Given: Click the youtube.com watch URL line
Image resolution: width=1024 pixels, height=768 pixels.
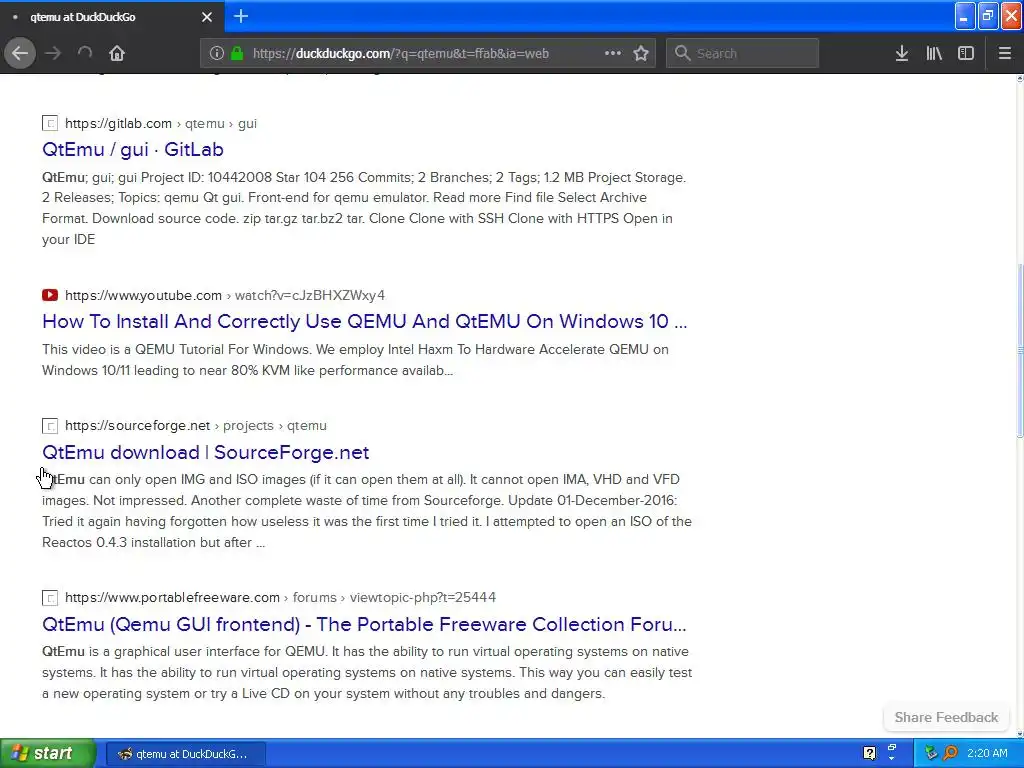Looking at the screenshot, I should [x=225, y=295].
